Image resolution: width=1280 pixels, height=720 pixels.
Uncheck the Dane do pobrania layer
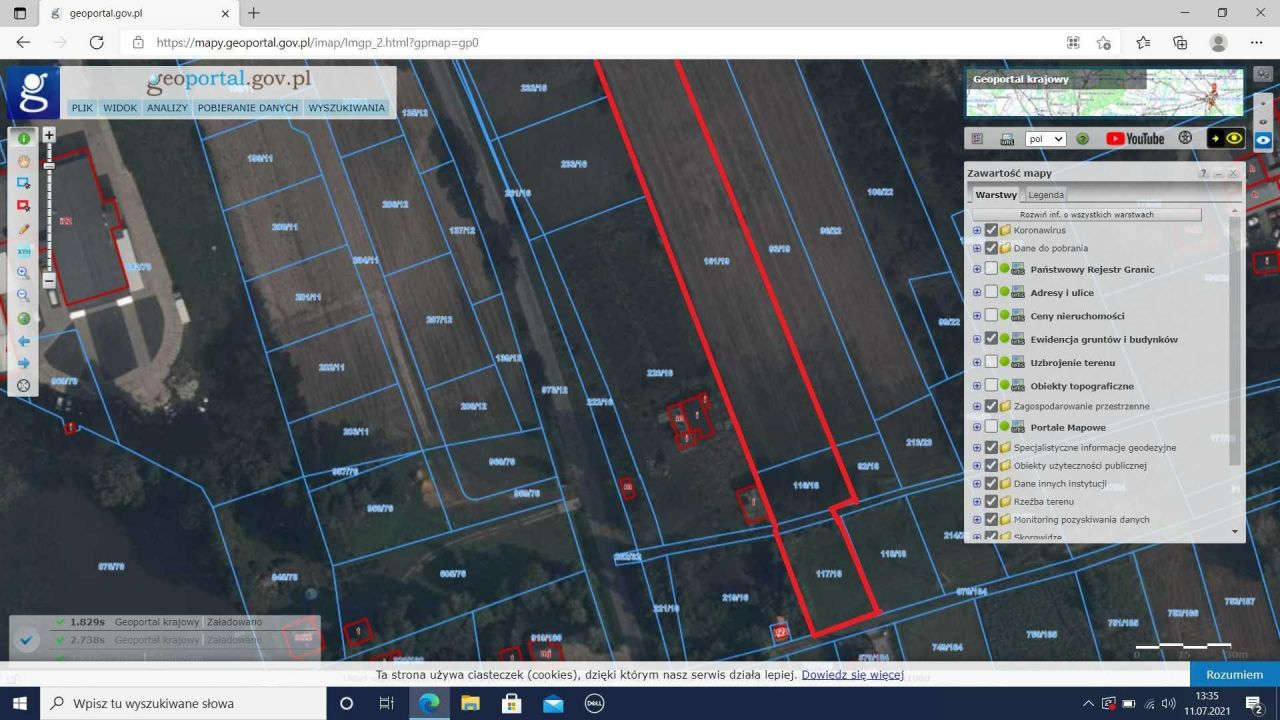991,248
